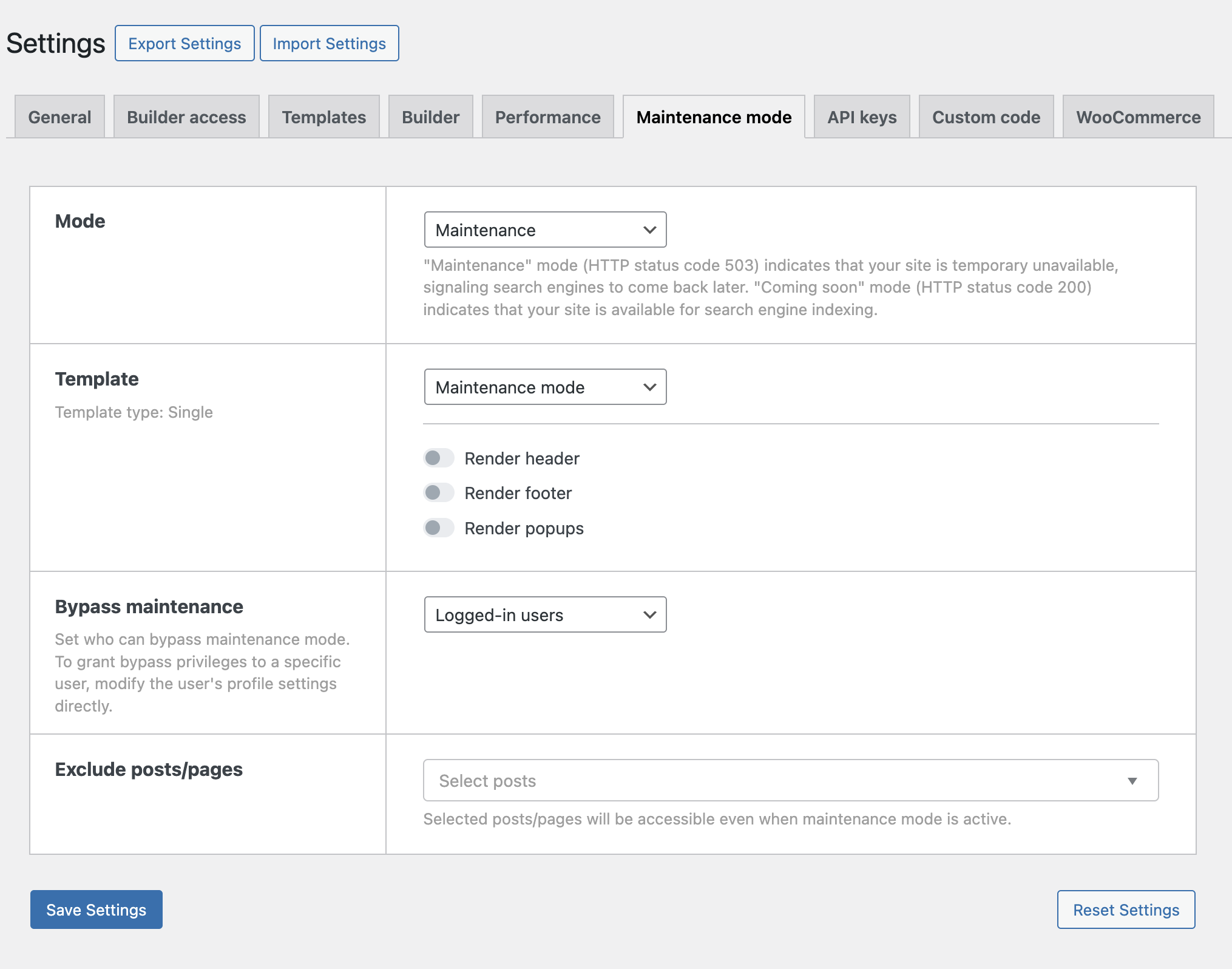
Task: Select the Maintenance mode tab
Action: 714,117
